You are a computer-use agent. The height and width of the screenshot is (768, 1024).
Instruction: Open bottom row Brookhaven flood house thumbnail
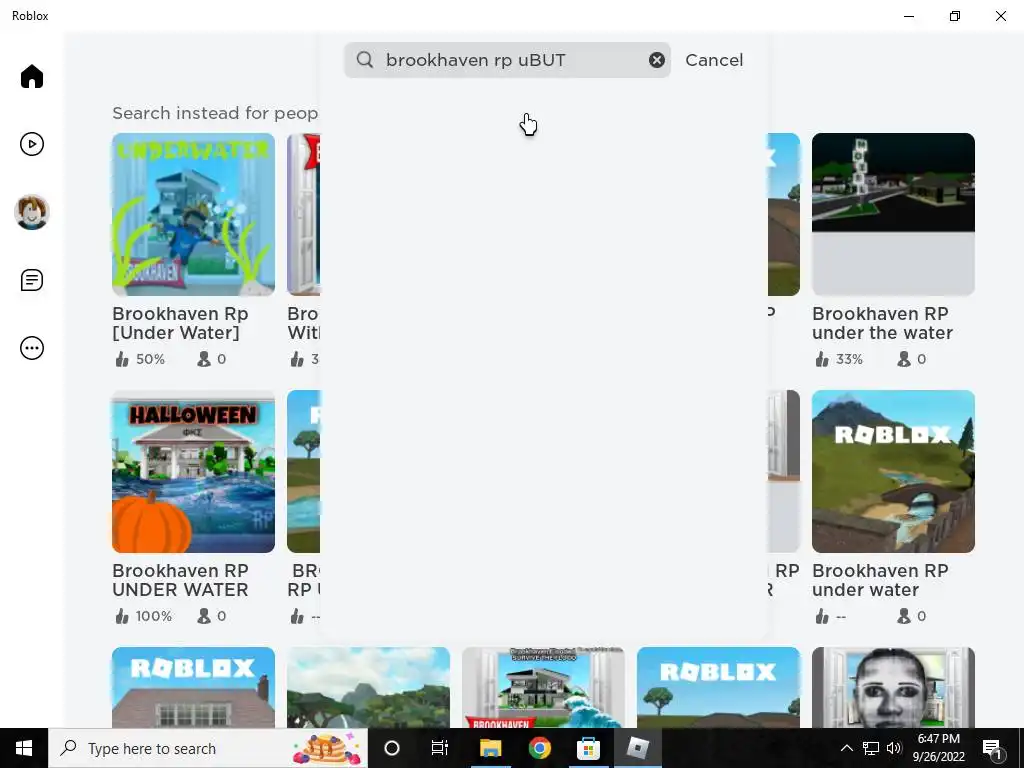point(543,687)
